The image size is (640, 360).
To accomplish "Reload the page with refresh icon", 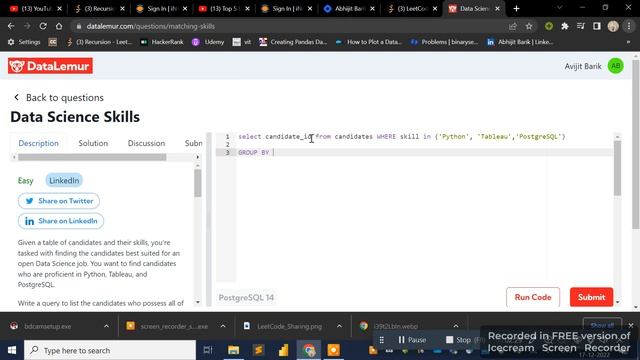I will tap(43, 26).
